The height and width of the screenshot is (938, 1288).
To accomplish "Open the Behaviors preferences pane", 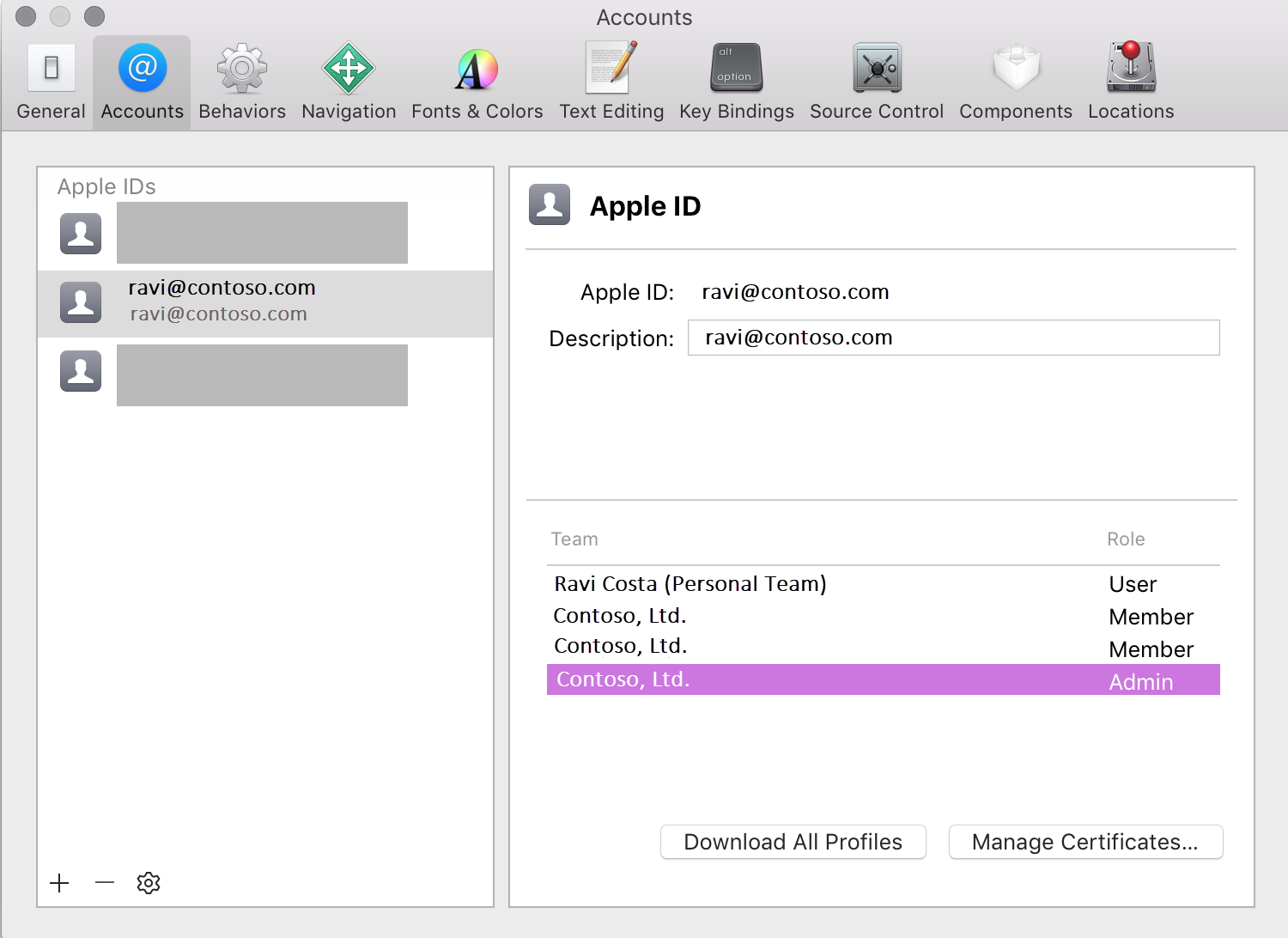I will 241,82.
